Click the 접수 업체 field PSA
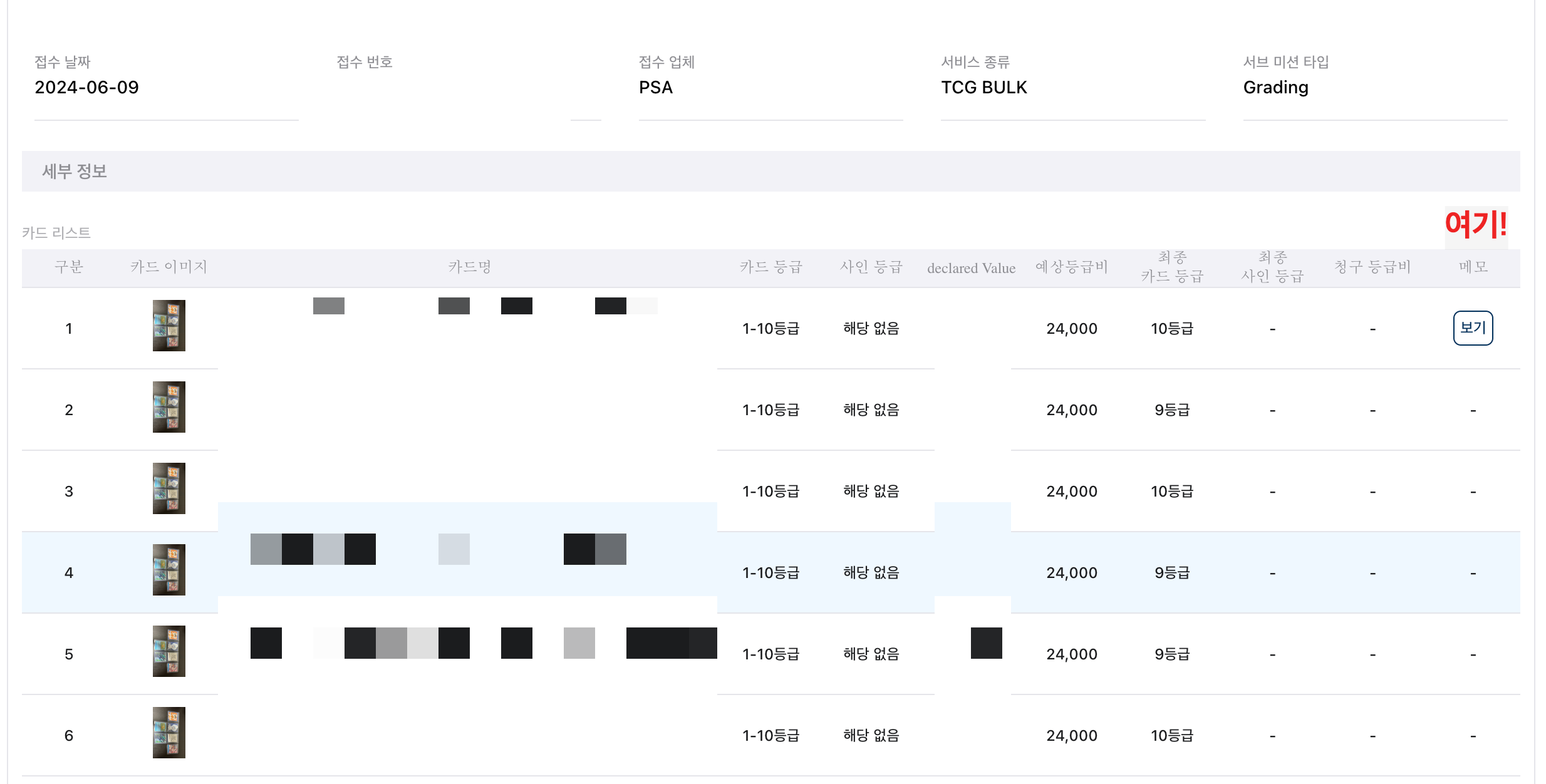Image resolution: width=1546 pixels, height=784 pixels. 770,88
